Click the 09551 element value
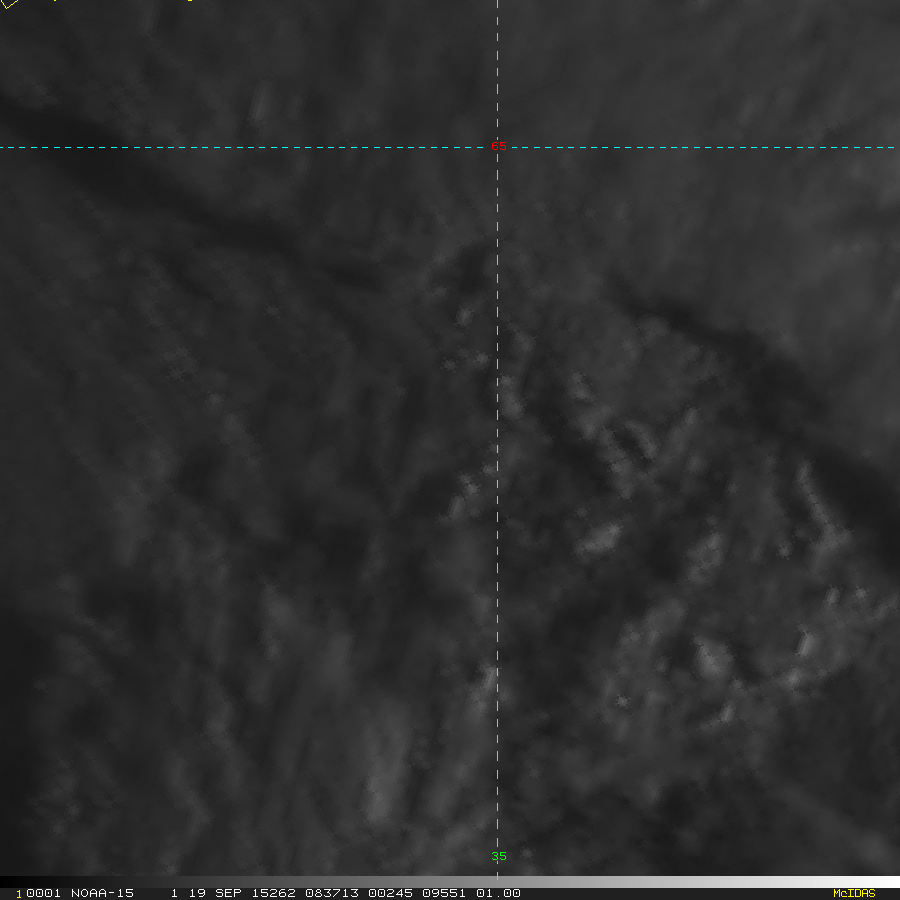900x900 pixels. (x=444, y=893)
